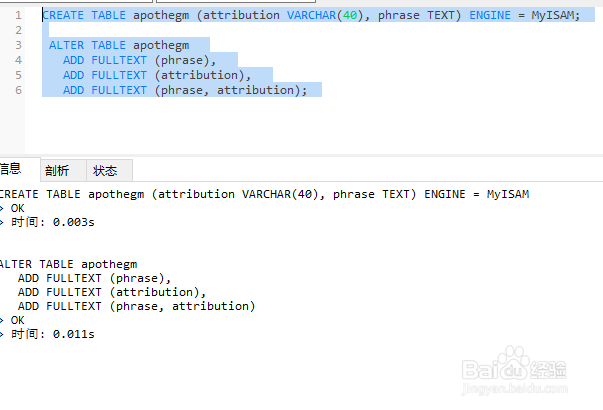
Task: Click line number 3 in the gutter
Action: [x=18, y=46]
